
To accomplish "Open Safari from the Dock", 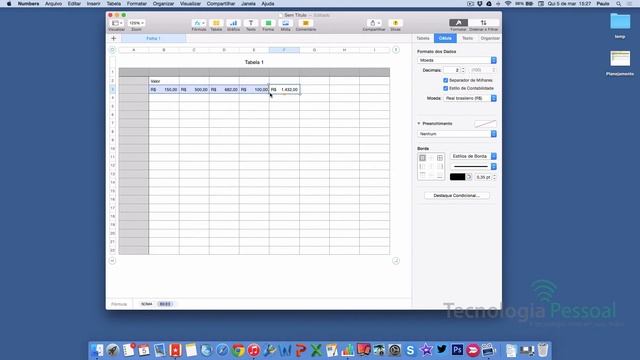I will 222,350.
